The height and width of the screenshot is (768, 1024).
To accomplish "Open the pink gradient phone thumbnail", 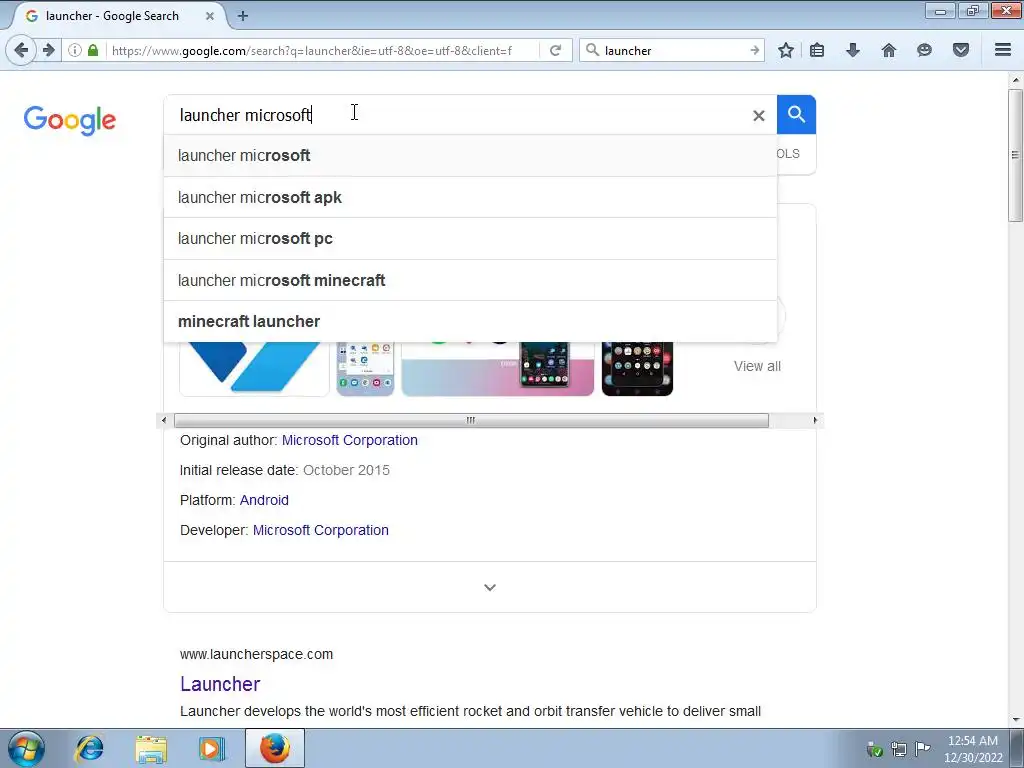I will [x=498, y=369].
